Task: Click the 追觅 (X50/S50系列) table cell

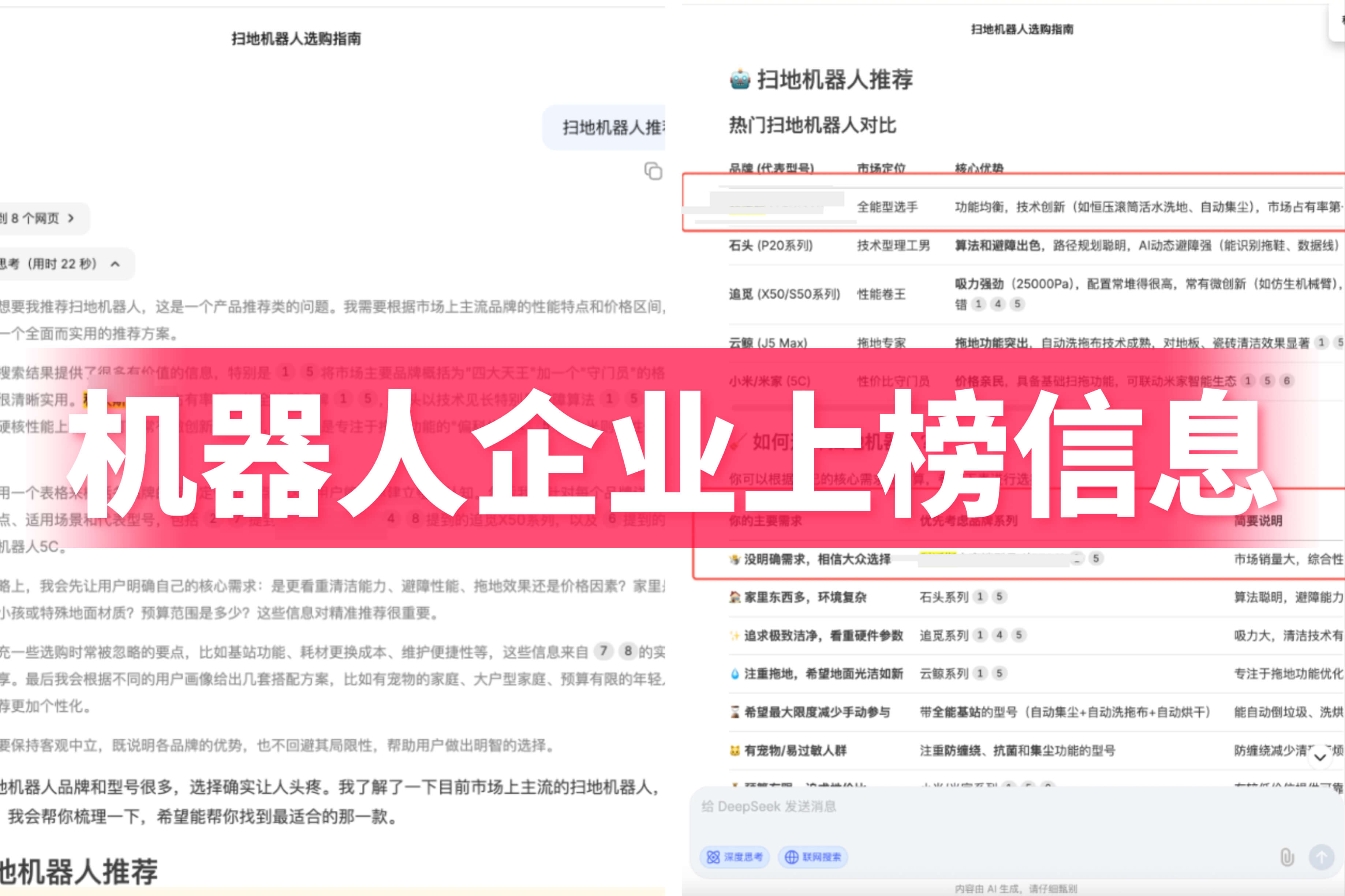Action: [x=785, y=294]
